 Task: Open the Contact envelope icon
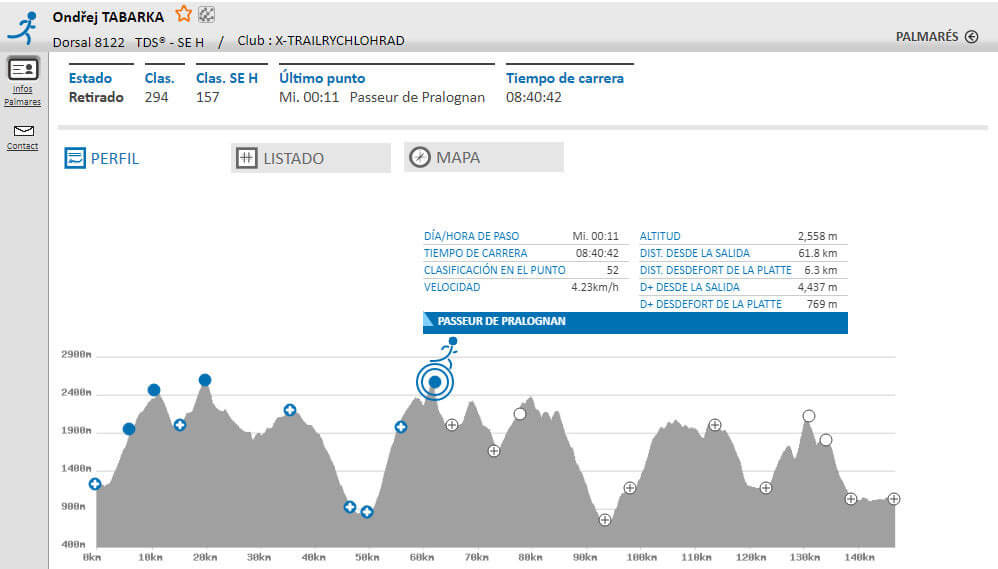click(x=23, y=130)
